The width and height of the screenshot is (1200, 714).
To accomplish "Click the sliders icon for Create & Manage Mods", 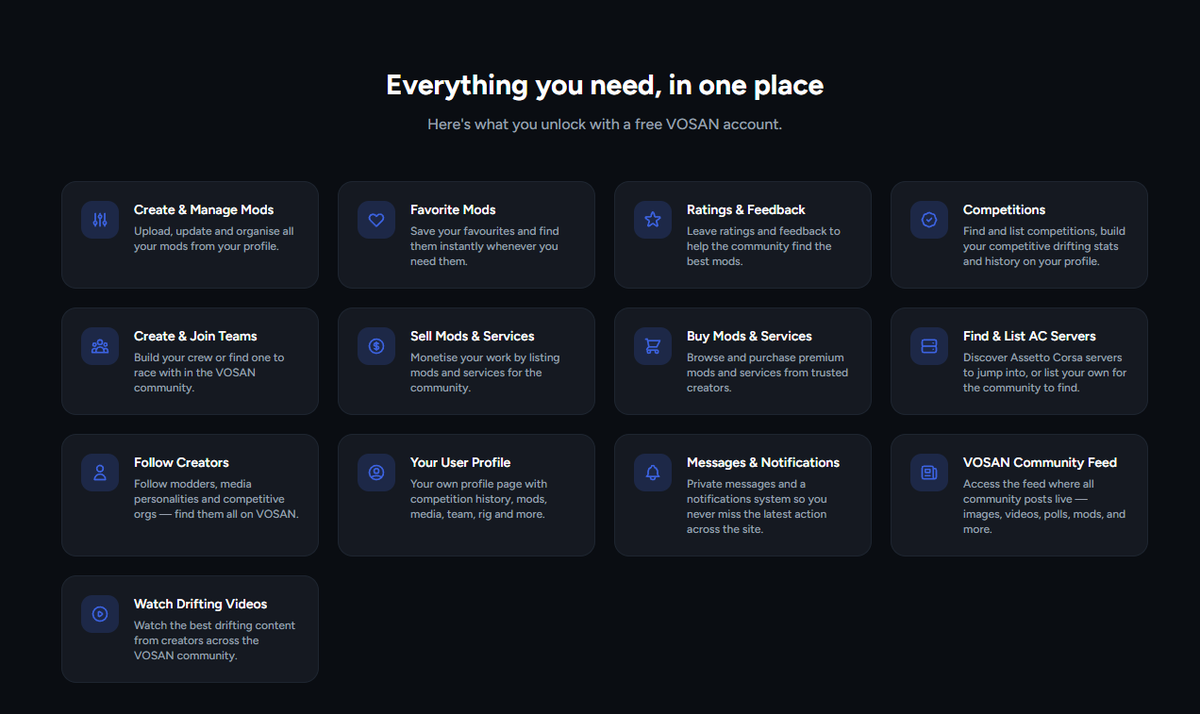I will point(100,220).
